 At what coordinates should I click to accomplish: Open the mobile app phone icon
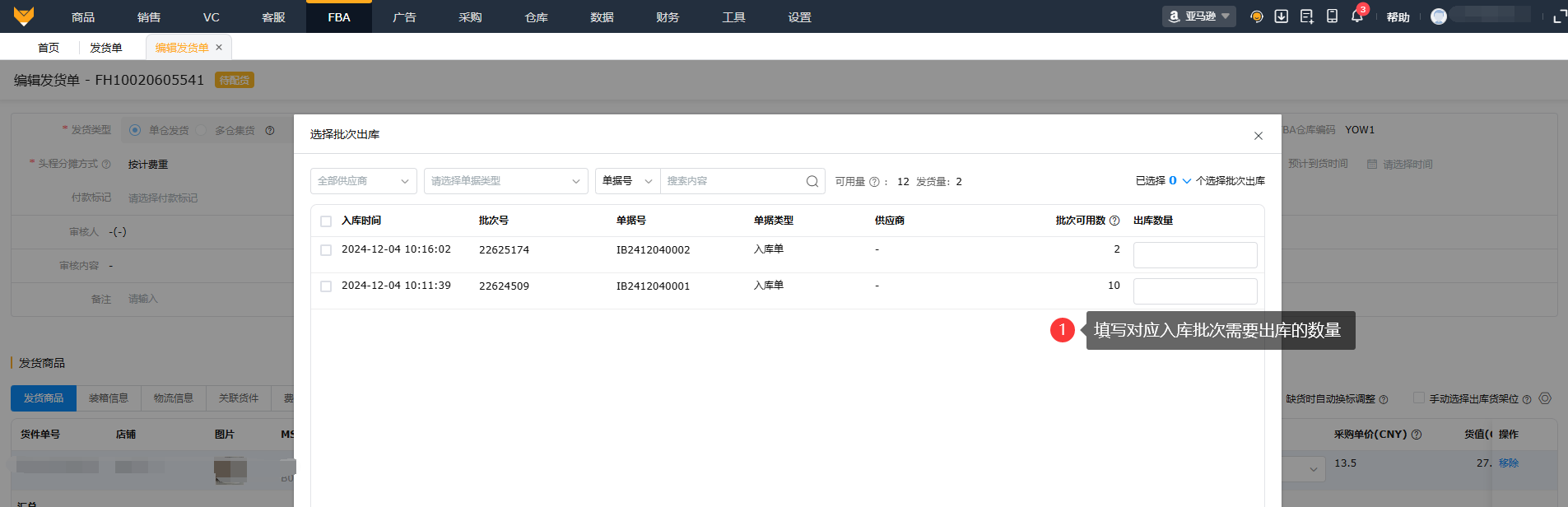(1332, 16)
